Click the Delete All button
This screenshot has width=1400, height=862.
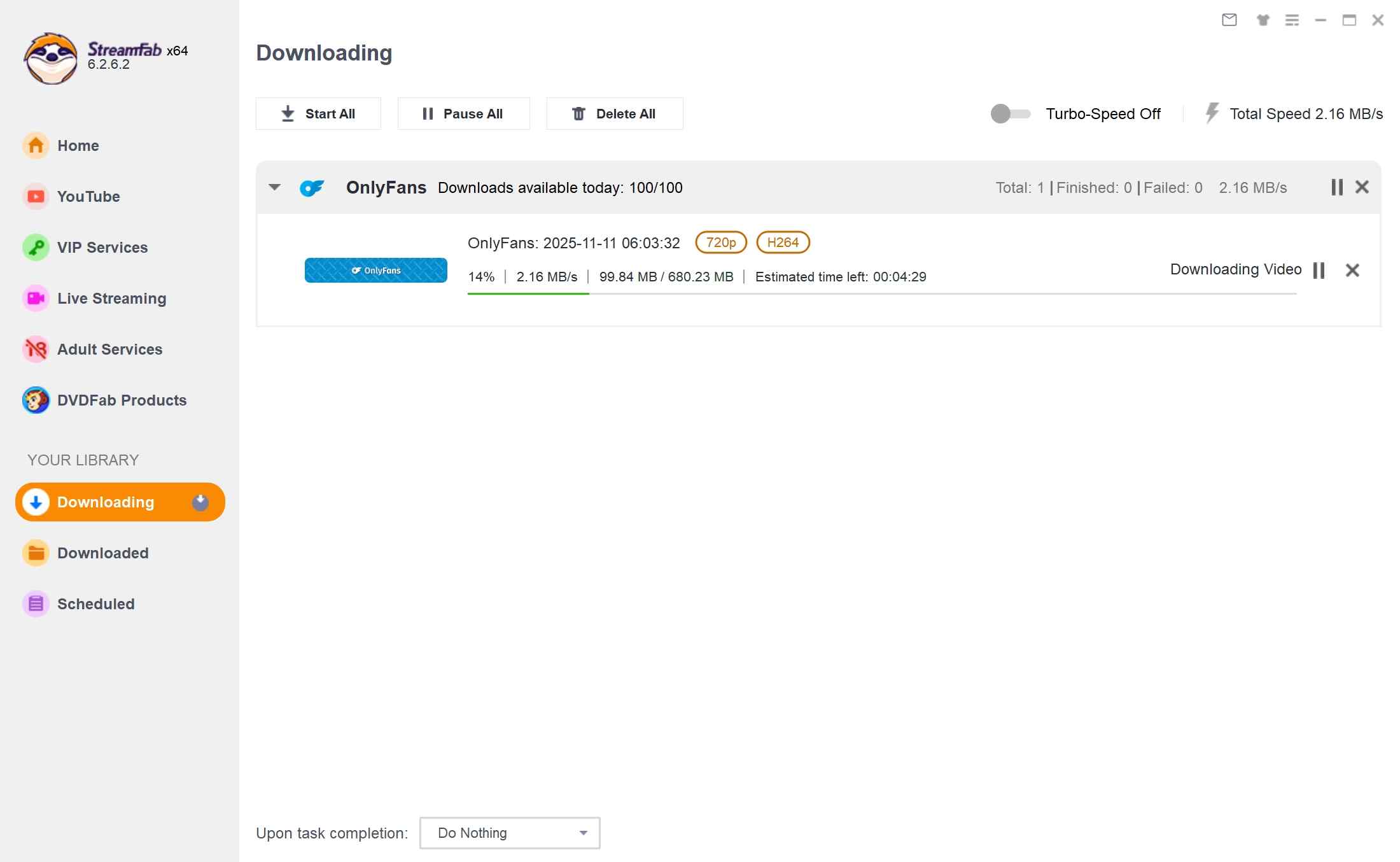click(614, 113)
